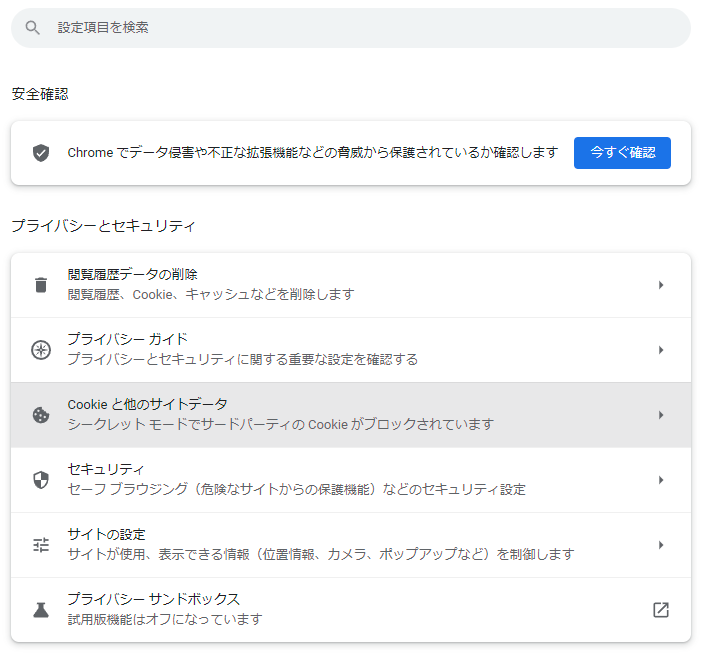Expand サイトの設定 row arrow

pos(661,545)
